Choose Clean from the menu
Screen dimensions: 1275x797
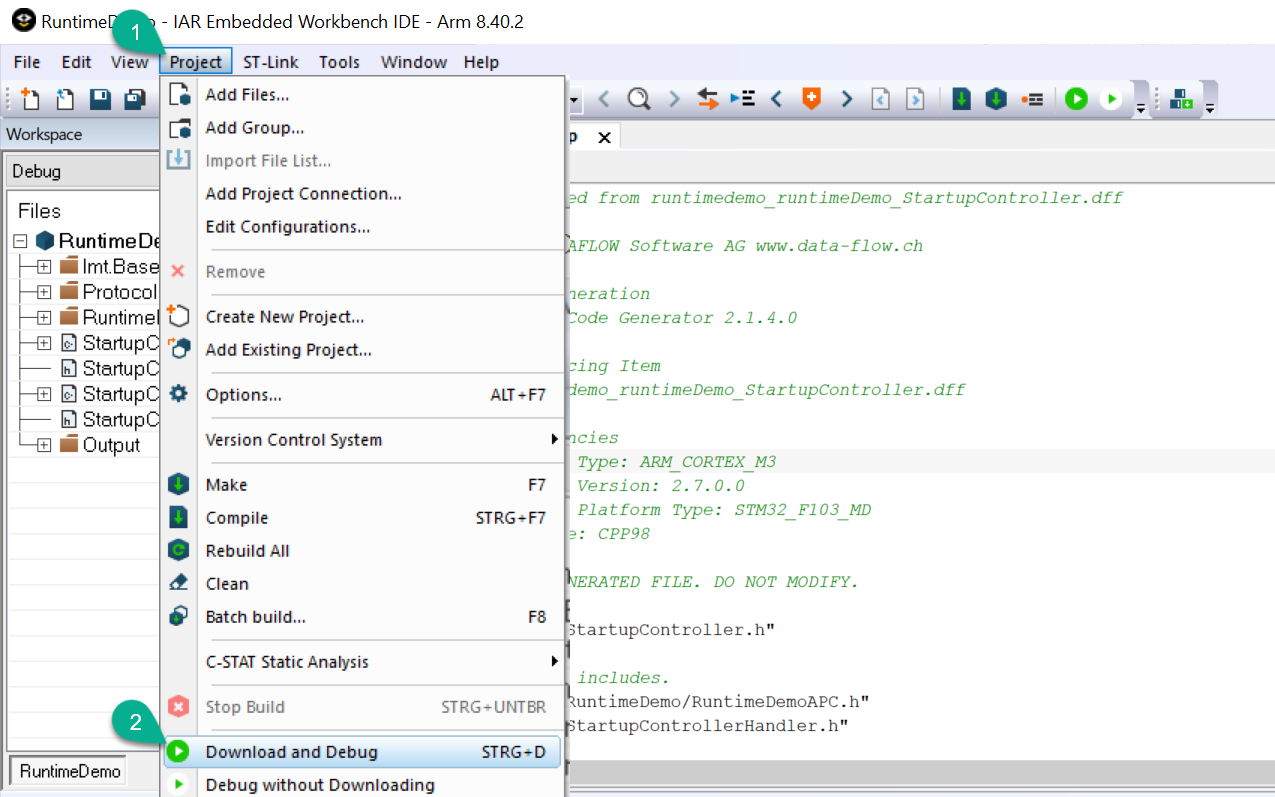coord(362,584)
